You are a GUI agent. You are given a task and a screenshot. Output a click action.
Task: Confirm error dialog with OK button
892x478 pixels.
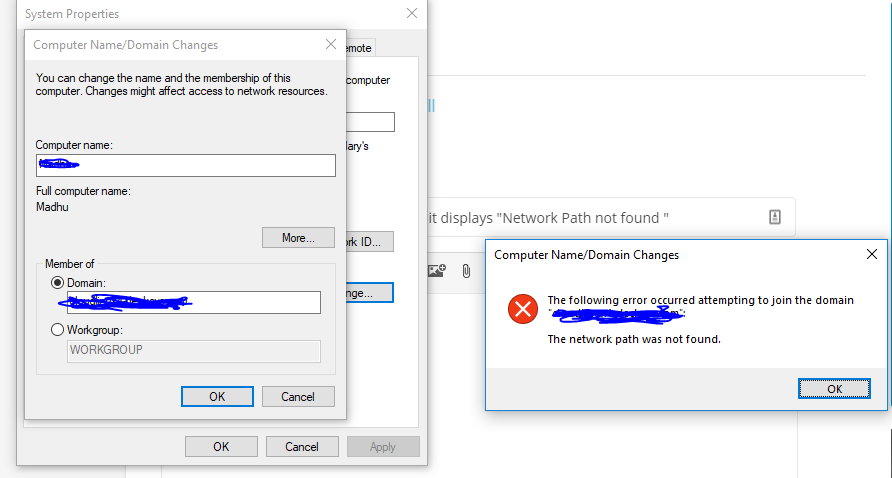tap(835, 389)
